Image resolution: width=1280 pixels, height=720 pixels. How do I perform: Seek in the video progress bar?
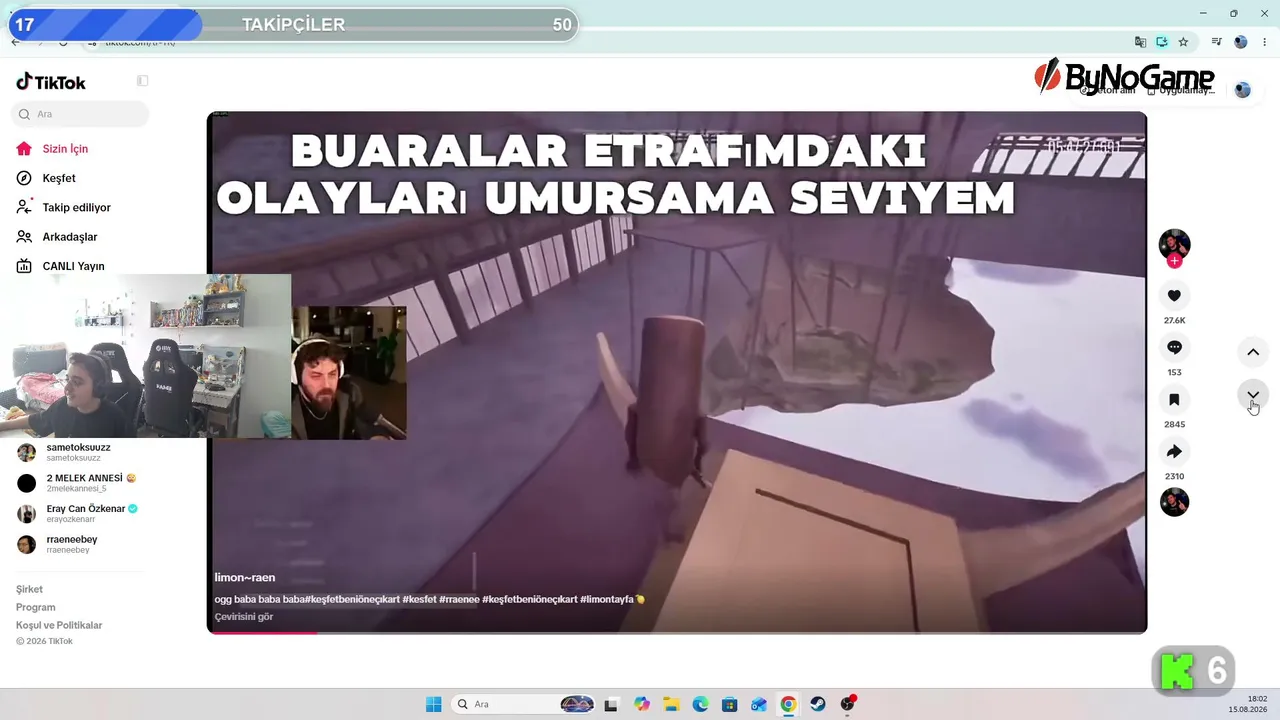pos(677,632)
